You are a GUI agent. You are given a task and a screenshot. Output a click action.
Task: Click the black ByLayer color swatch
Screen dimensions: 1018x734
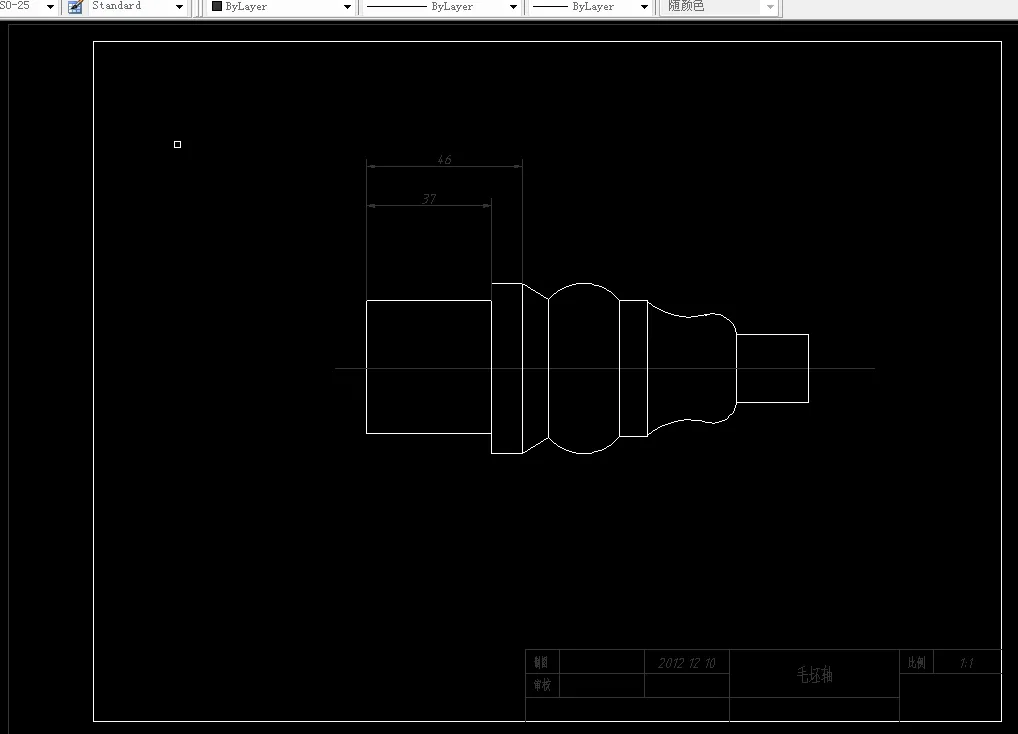[217, 6]
